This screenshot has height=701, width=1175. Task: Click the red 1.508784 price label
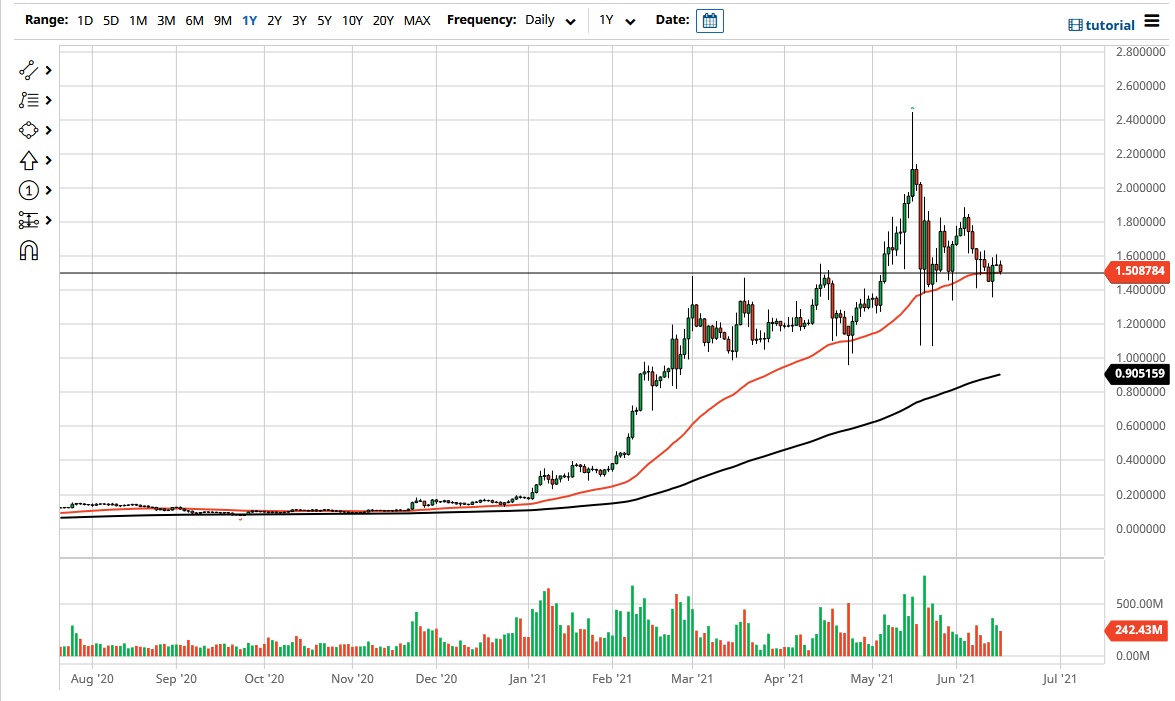1138,272
